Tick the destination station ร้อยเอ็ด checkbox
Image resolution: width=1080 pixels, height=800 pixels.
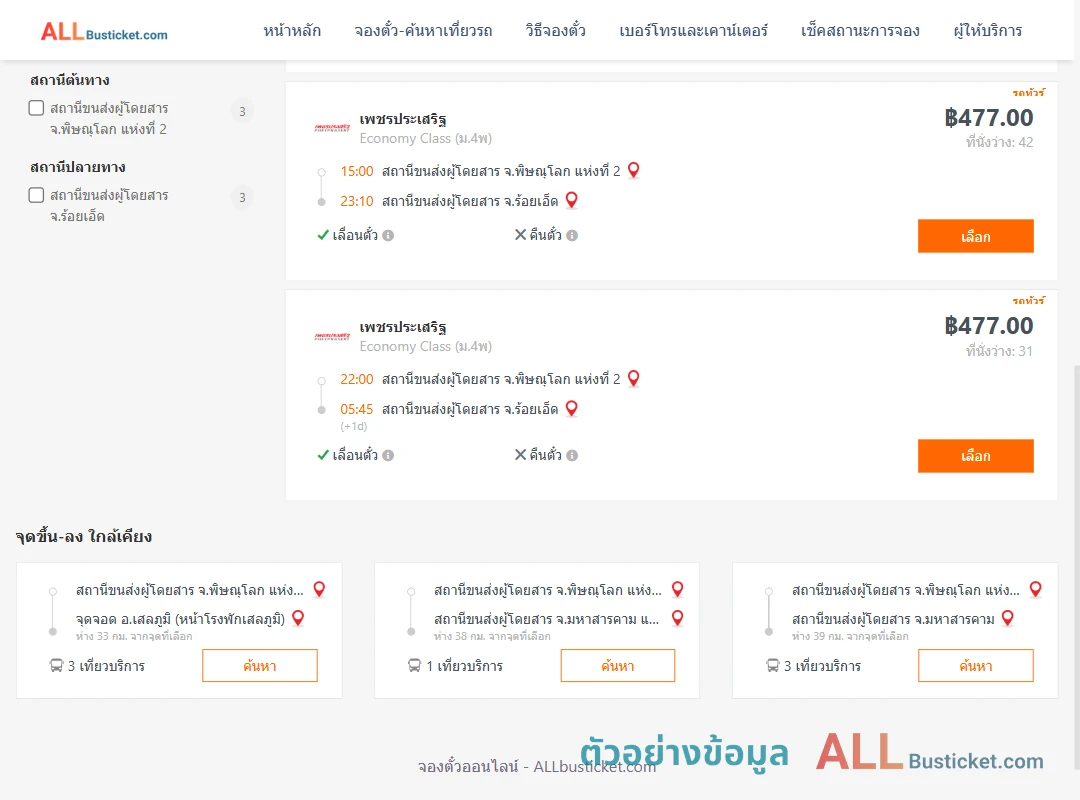pos(37,195)
